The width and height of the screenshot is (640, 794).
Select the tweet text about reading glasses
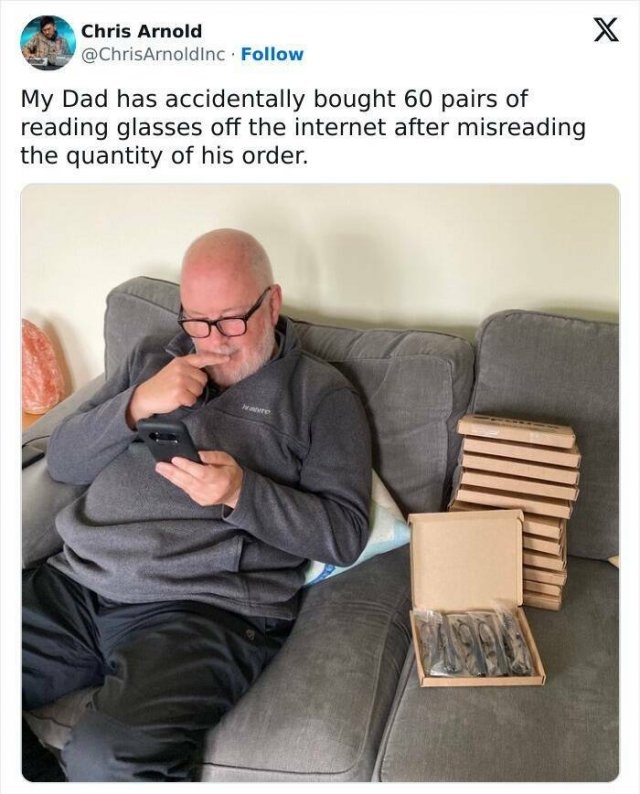point(303,127)
